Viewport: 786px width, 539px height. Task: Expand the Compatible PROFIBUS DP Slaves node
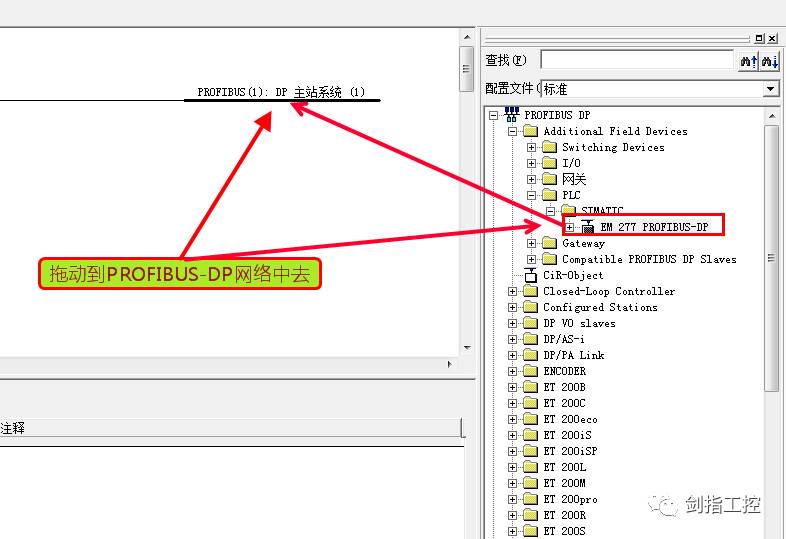[531, 259]
